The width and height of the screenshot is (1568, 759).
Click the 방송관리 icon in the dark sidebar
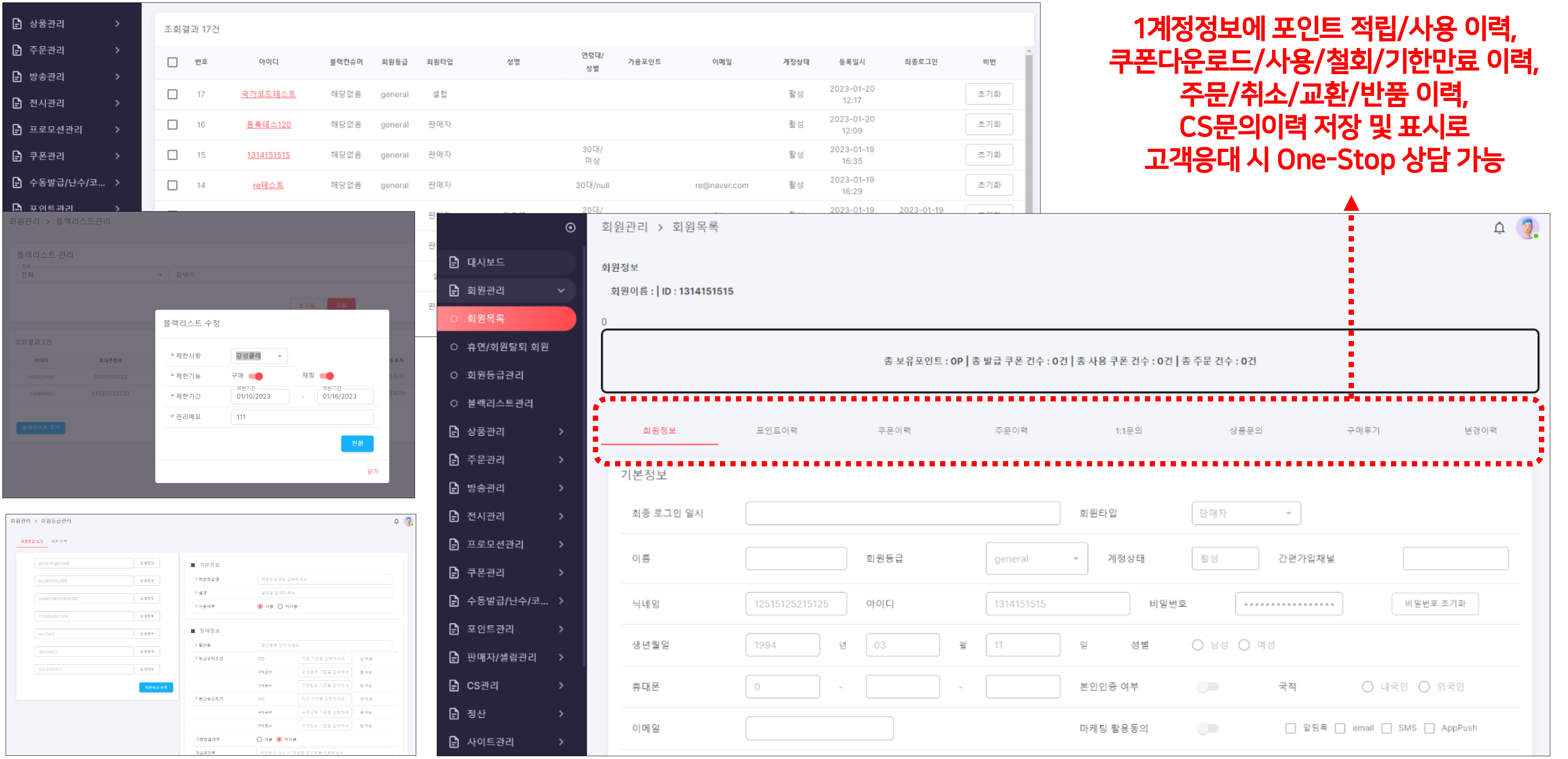click(454, 488)
